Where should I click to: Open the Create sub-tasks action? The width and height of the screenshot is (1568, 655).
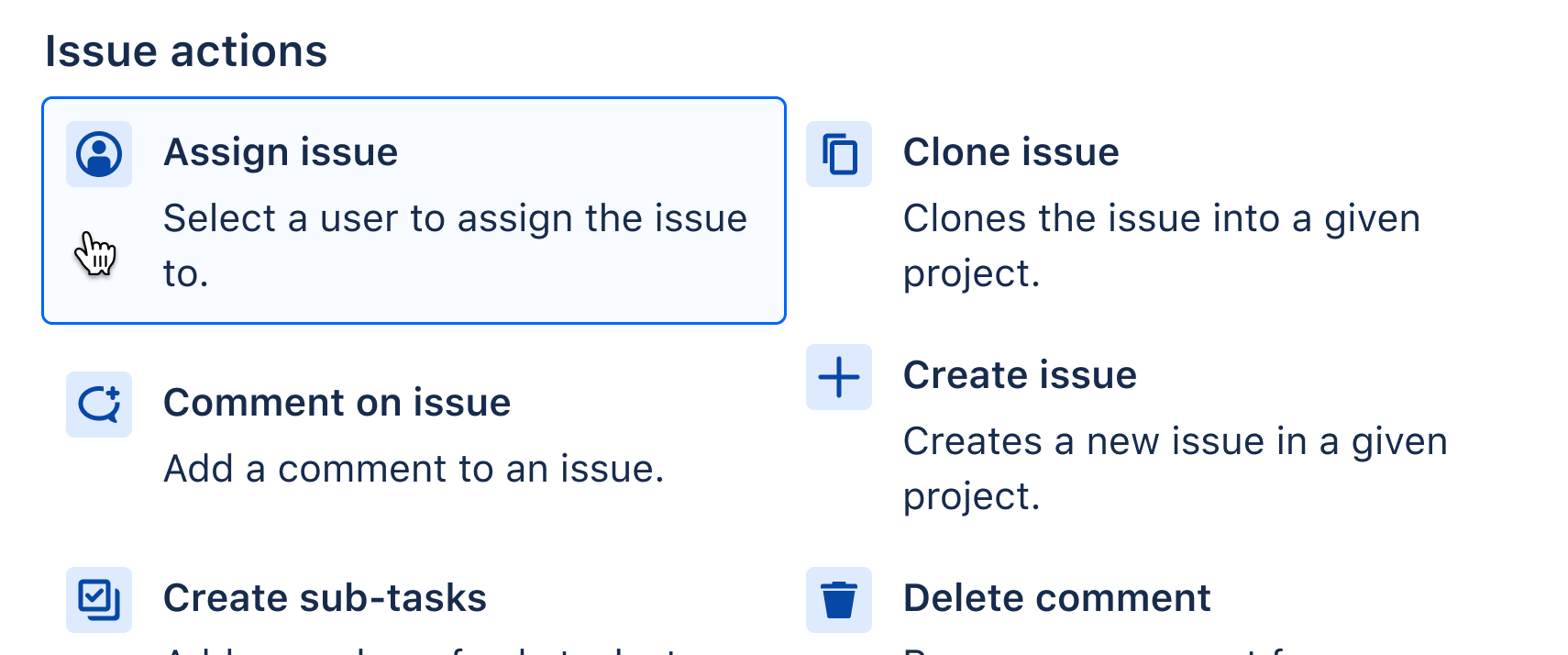[x=326, y=597]
